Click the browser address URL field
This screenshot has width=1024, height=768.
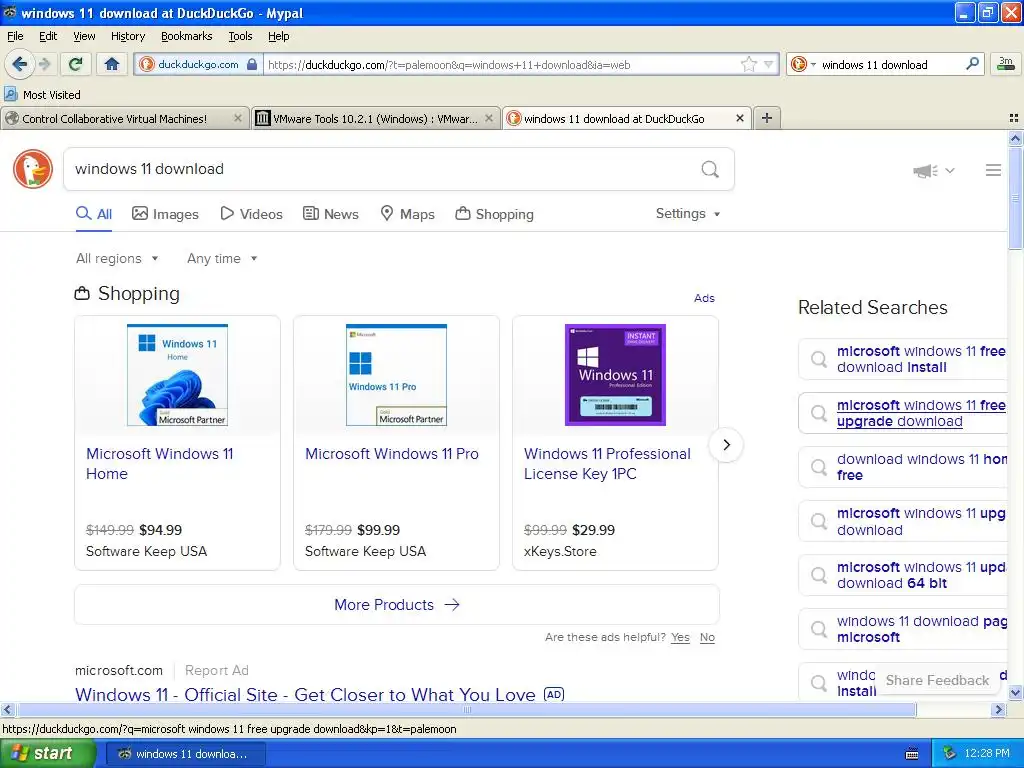tap(500, 64)
